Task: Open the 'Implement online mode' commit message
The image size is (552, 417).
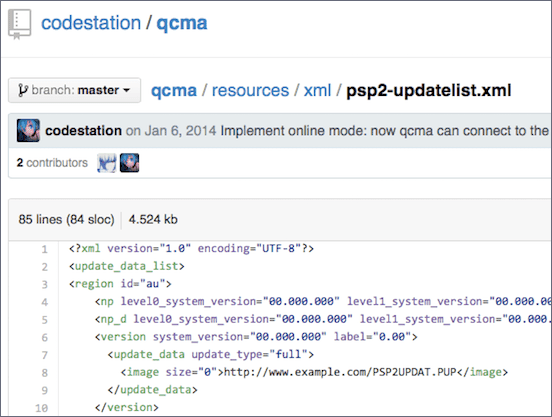Action: 384,131
